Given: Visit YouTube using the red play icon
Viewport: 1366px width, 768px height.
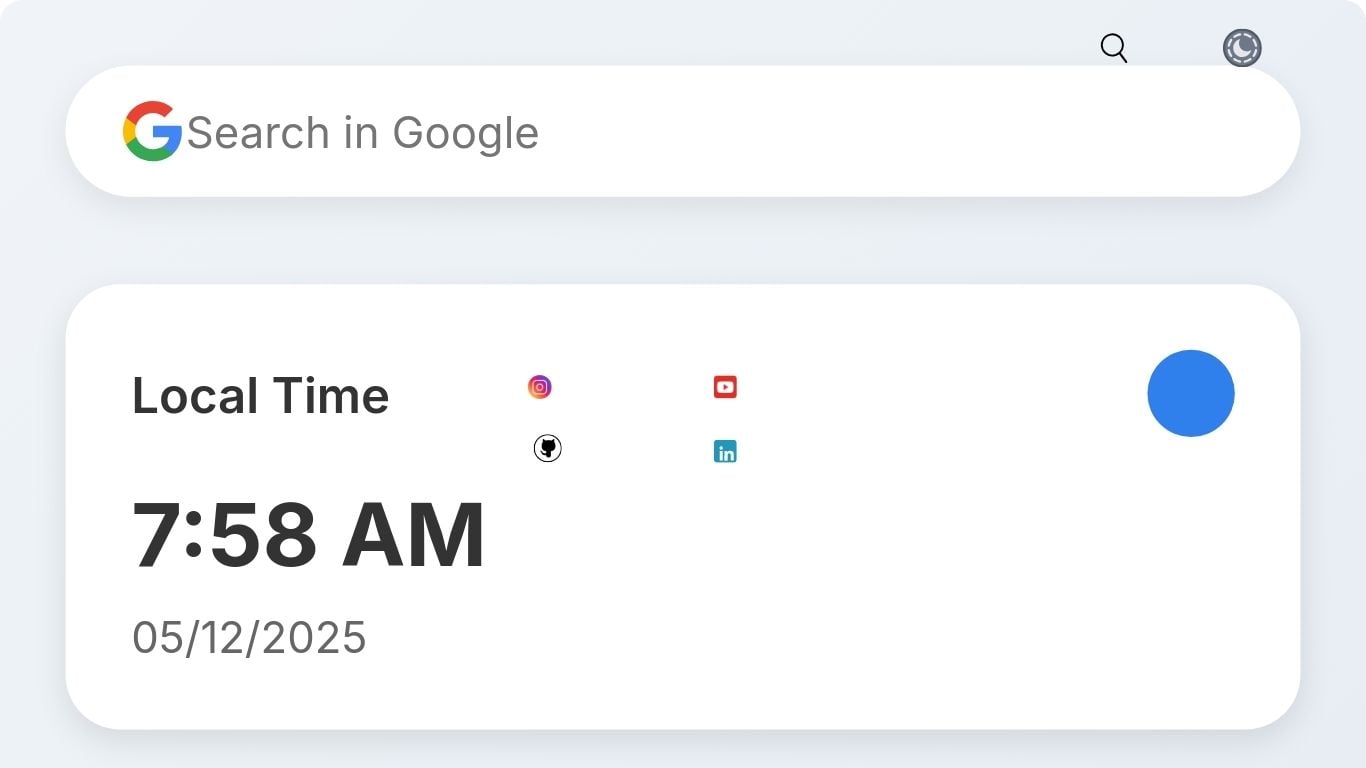Looking at the screenshot, I should [x=725, y=387].
